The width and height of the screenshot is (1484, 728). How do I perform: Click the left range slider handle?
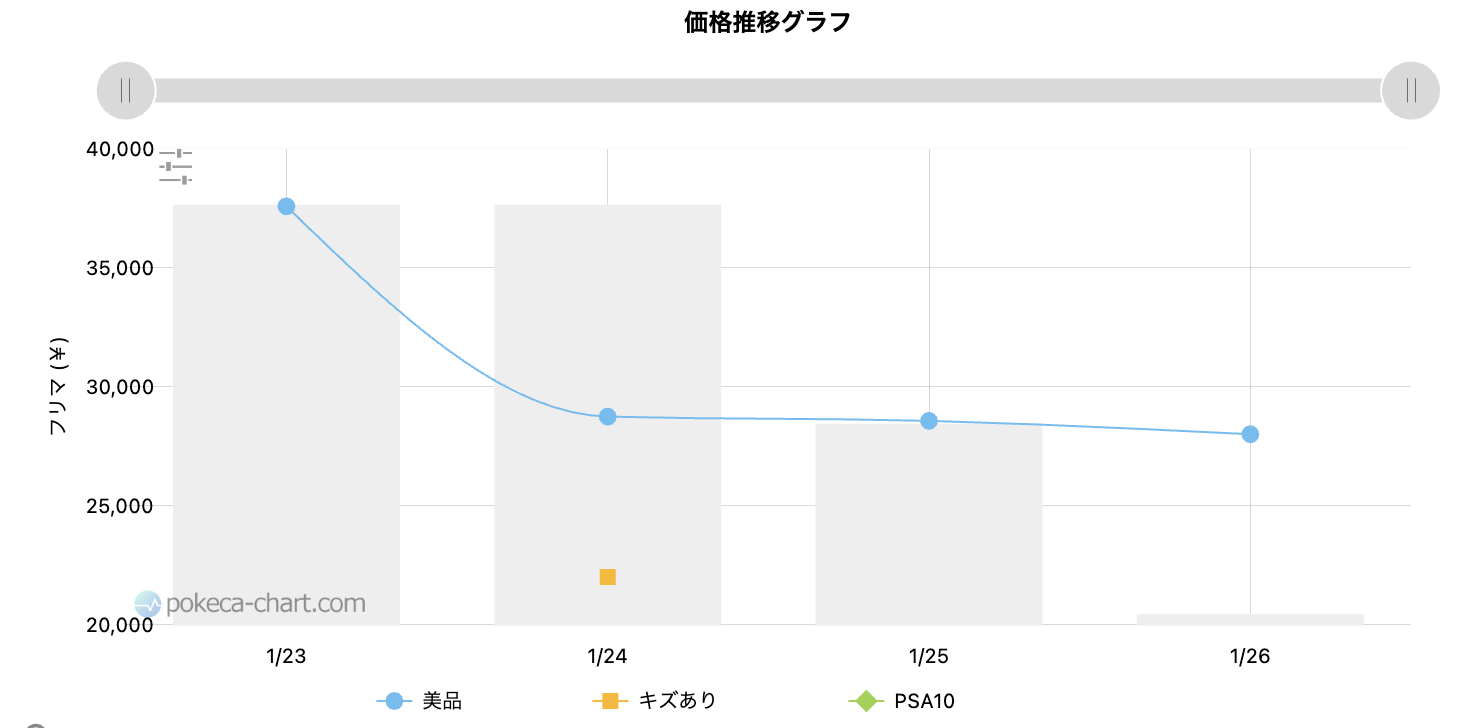point(126,90)
